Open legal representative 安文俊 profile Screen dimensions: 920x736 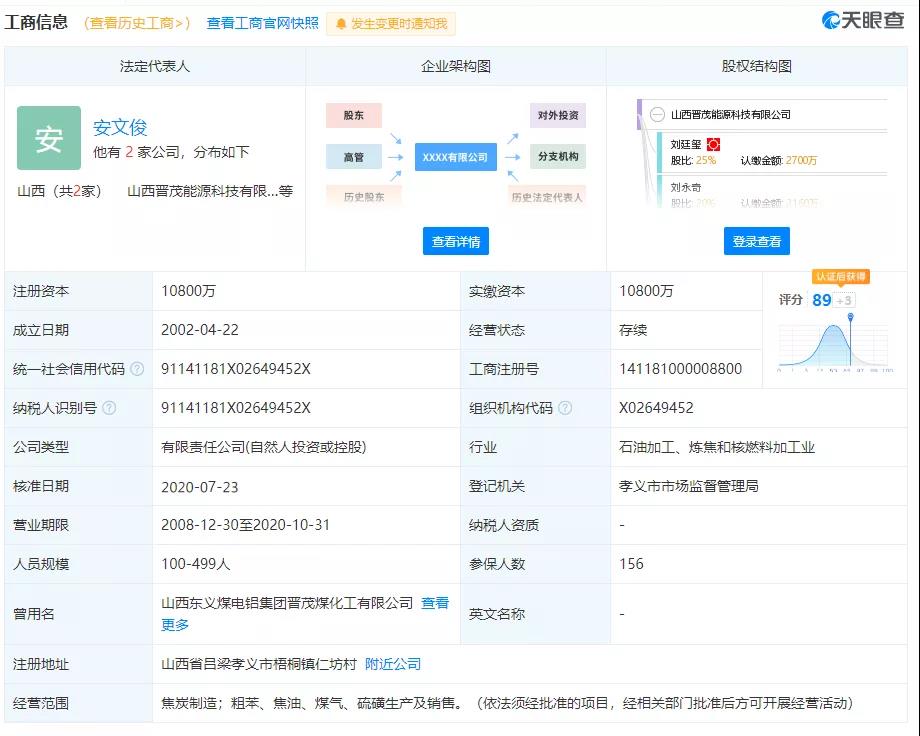point(120,127)
